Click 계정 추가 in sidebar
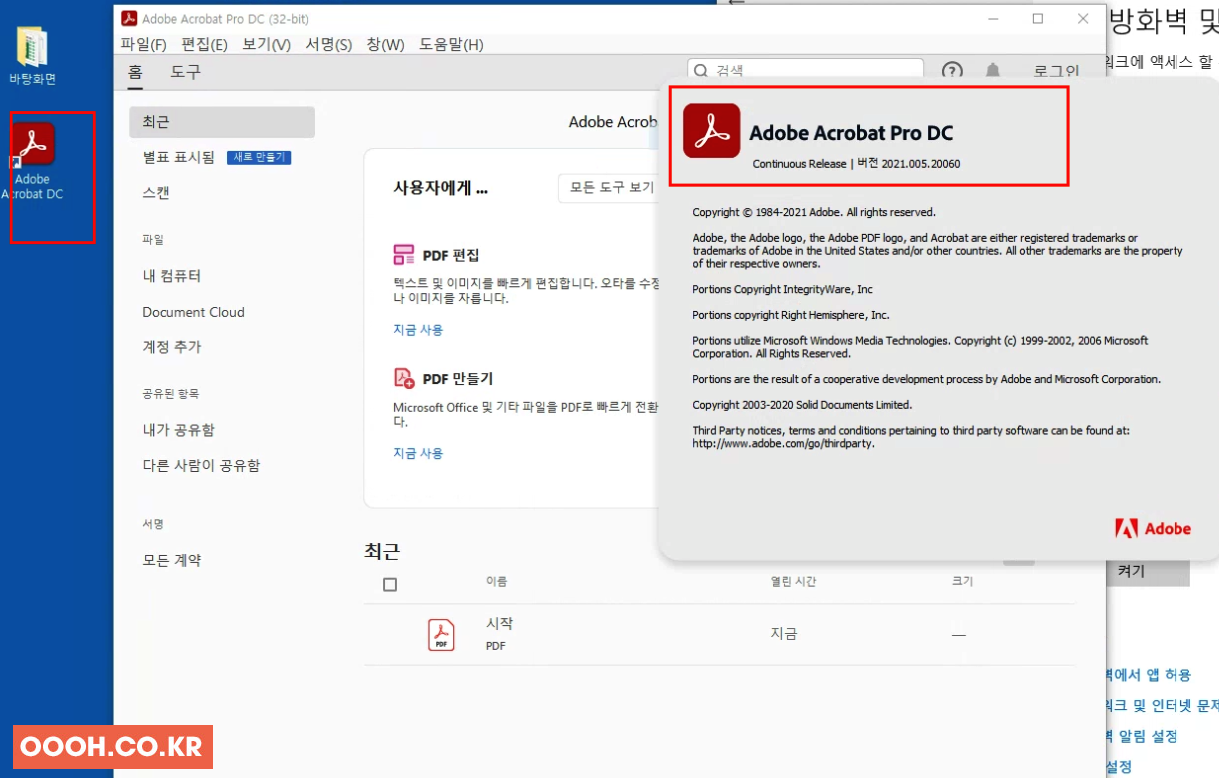 pyautogui.click(x=172, y=347)
